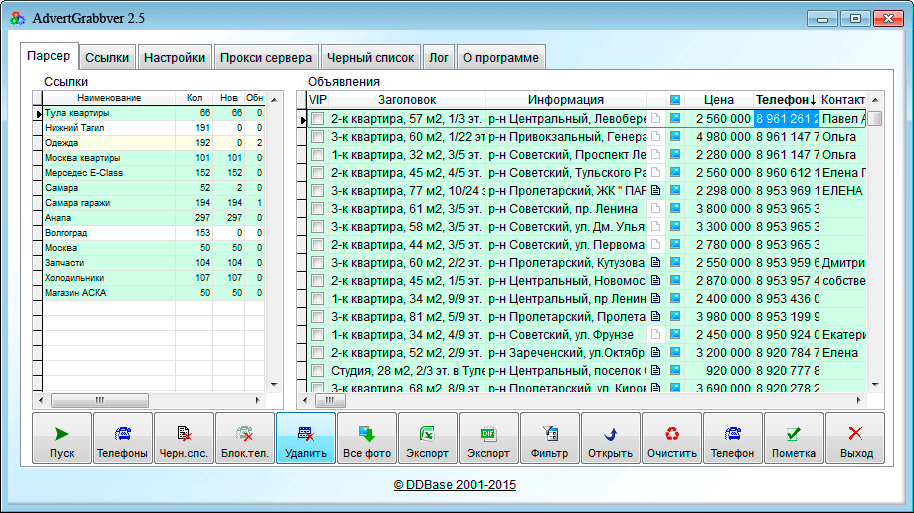The width and height of the screenshot is (914, 513).
Task: Sort by Контакт column header
Action: click(x=843, y=100)
